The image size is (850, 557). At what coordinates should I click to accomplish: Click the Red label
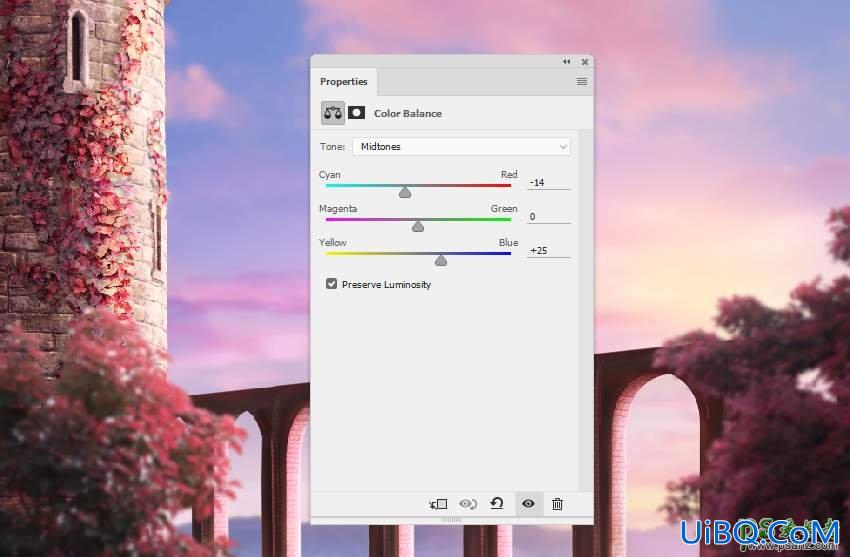pos(509,174)
